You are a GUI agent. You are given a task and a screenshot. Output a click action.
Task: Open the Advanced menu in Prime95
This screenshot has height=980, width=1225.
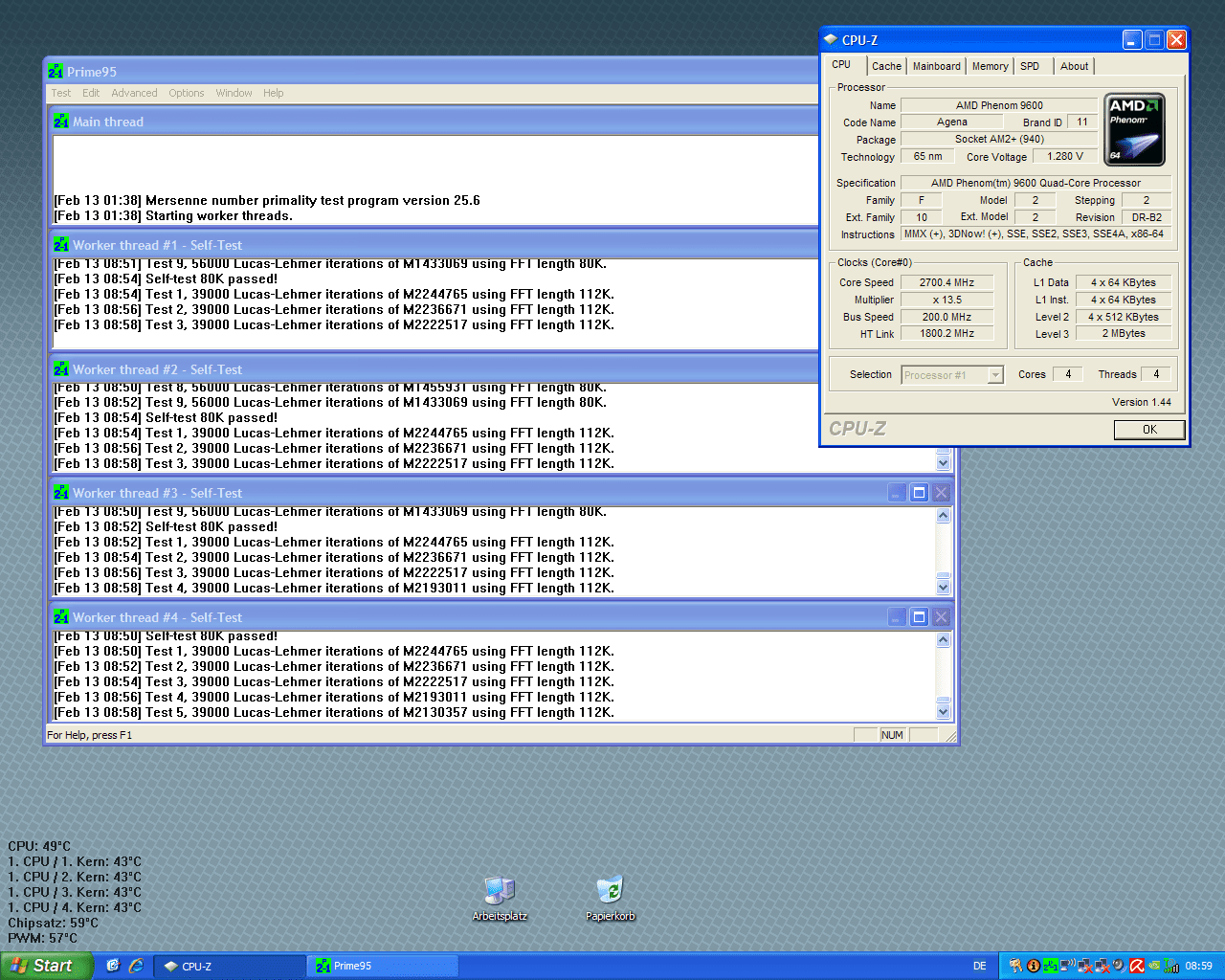point(134,93)
